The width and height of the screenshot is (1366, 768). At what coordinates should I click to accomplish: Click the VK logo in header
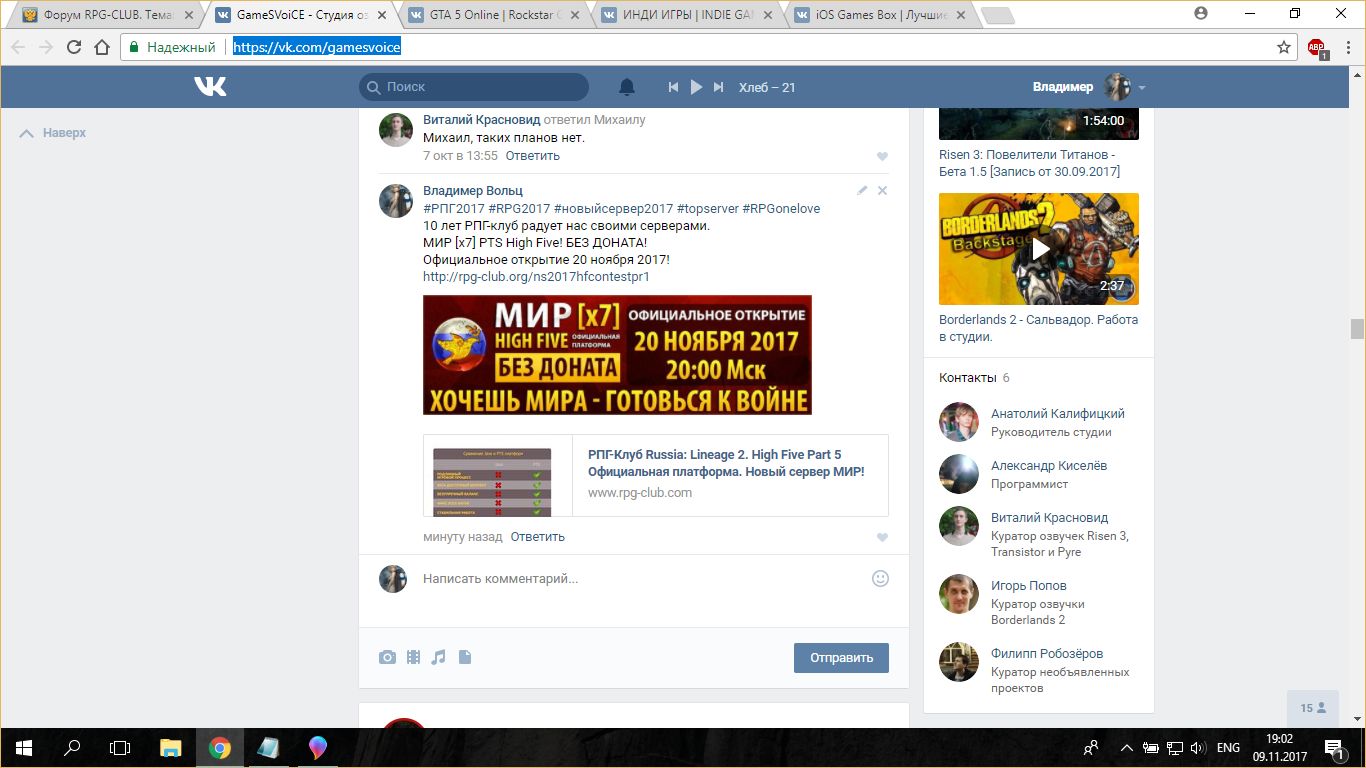pos(210,87)
